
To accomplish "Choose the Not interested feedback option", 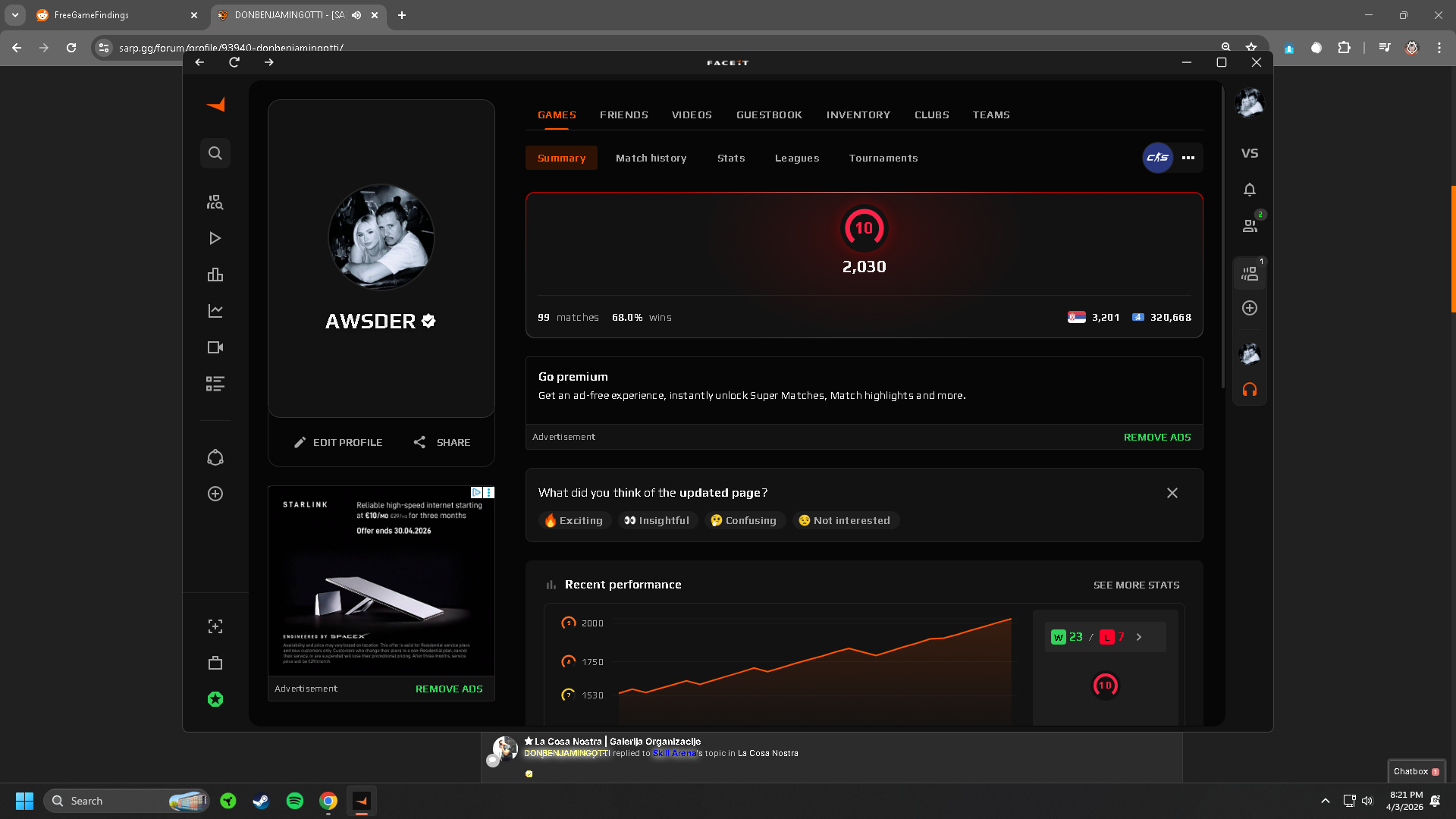I will pos(845,520).
